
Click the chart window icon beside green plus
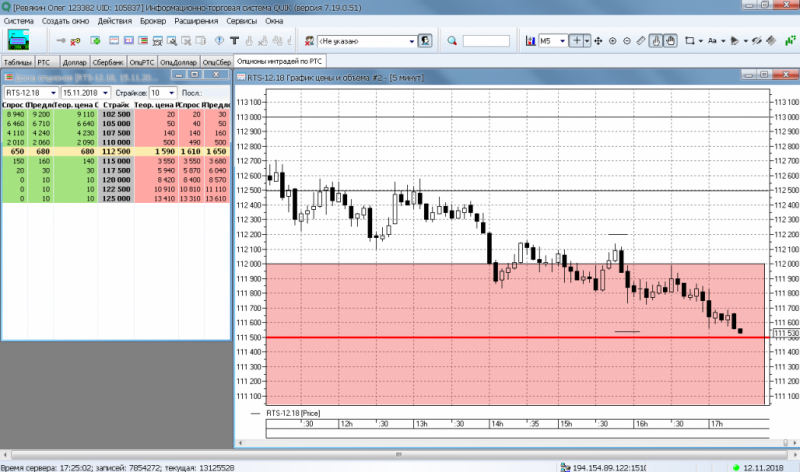click(x=114, y=41)
